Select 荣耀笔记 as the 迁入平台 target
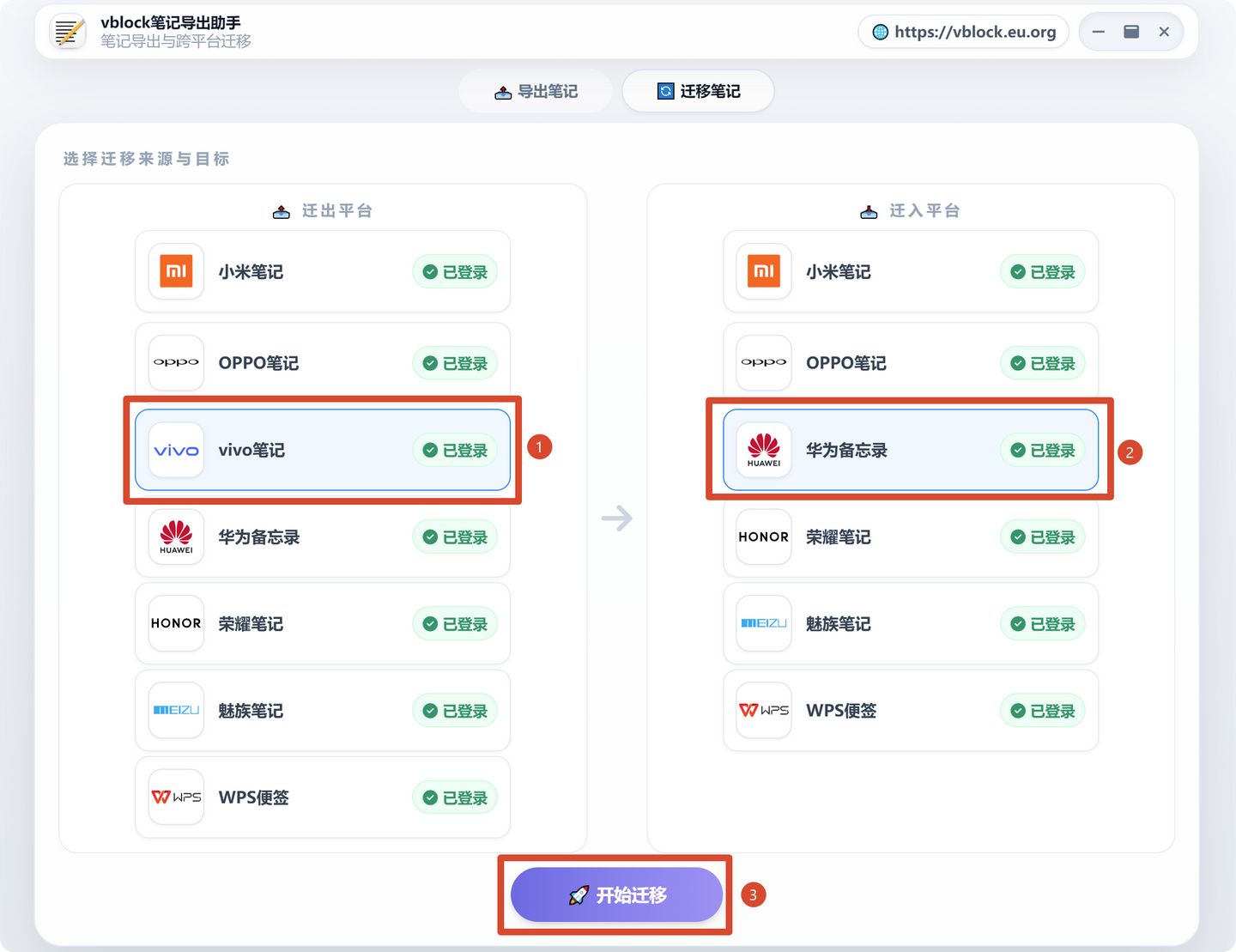Screen dimensions: 1236x952 [x=911, y=537]
